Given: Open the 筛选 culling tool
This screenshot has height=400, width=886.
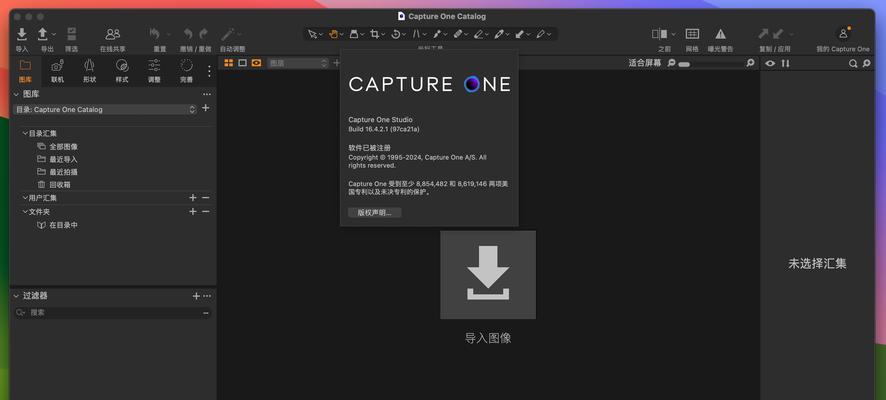Looking at the screenshot, I should [x=72, y=34].
